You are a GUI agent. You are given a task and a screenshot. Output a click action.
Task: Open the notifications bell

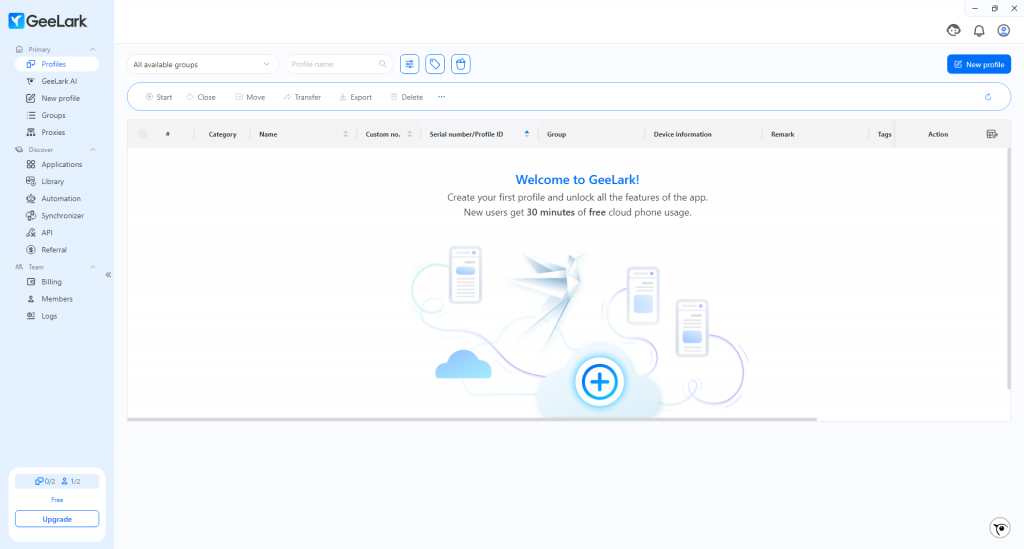[979, 30]
